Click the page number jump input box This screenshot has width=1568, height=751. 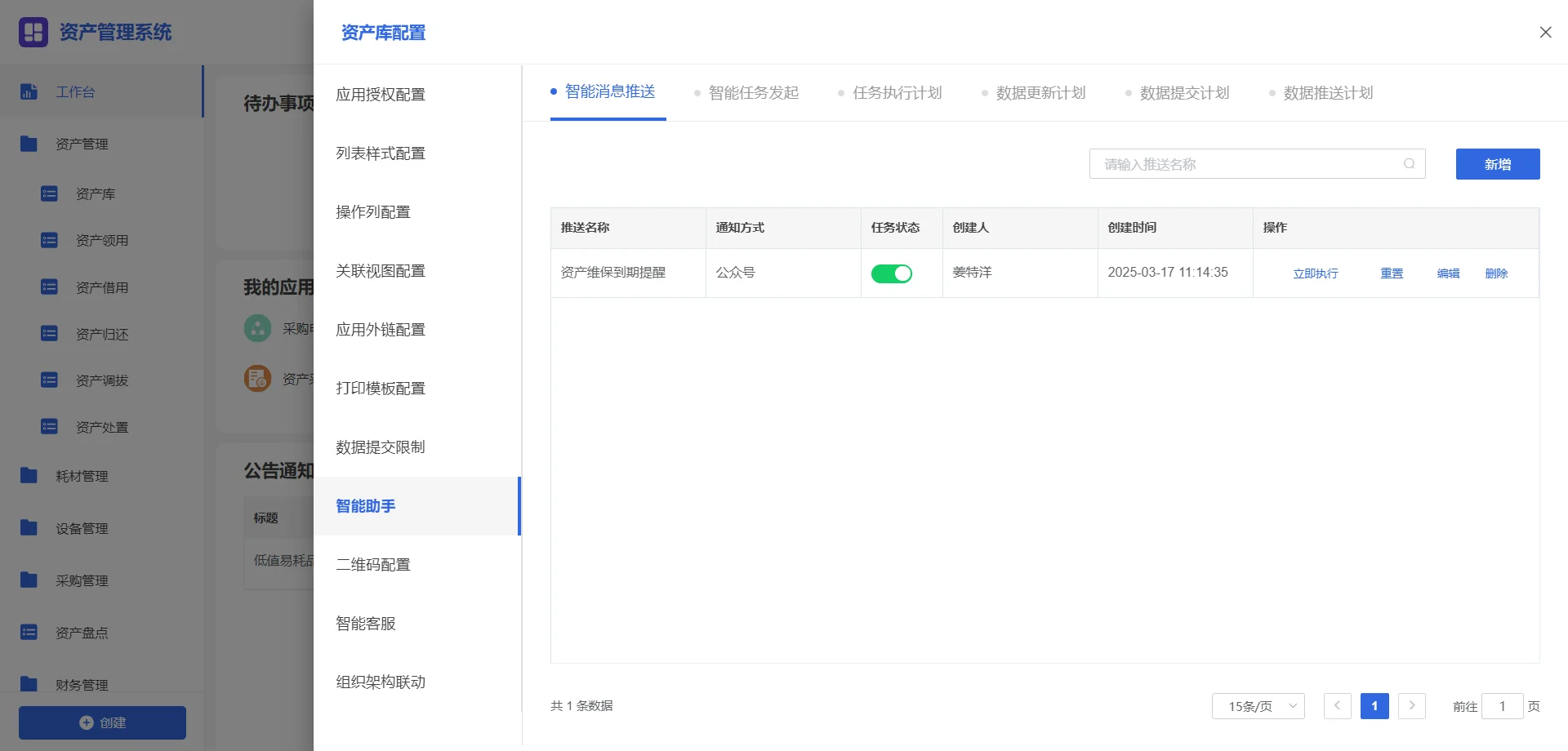1503,706
